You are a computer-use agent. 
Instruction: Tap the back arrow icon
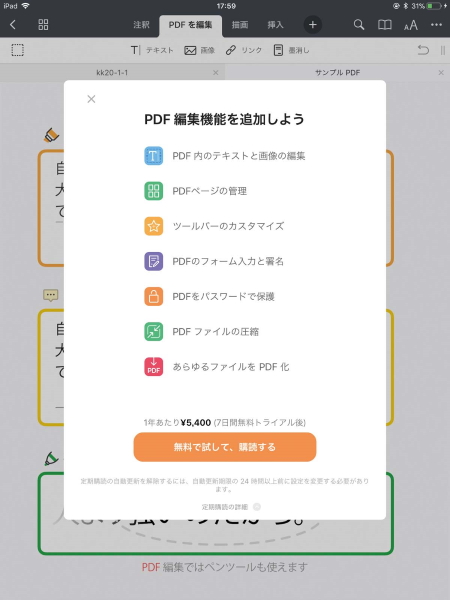[13, 25]
